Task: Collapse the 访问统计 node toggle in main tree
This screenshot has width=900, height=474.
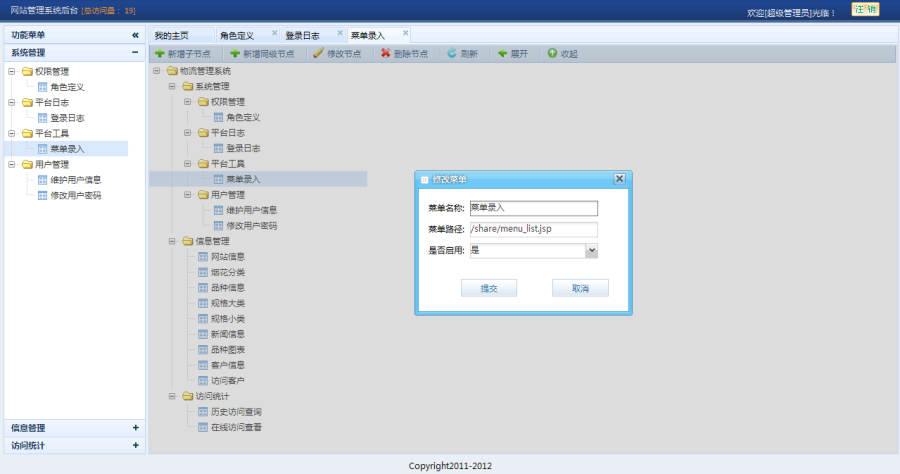Action: coord(172,396)
